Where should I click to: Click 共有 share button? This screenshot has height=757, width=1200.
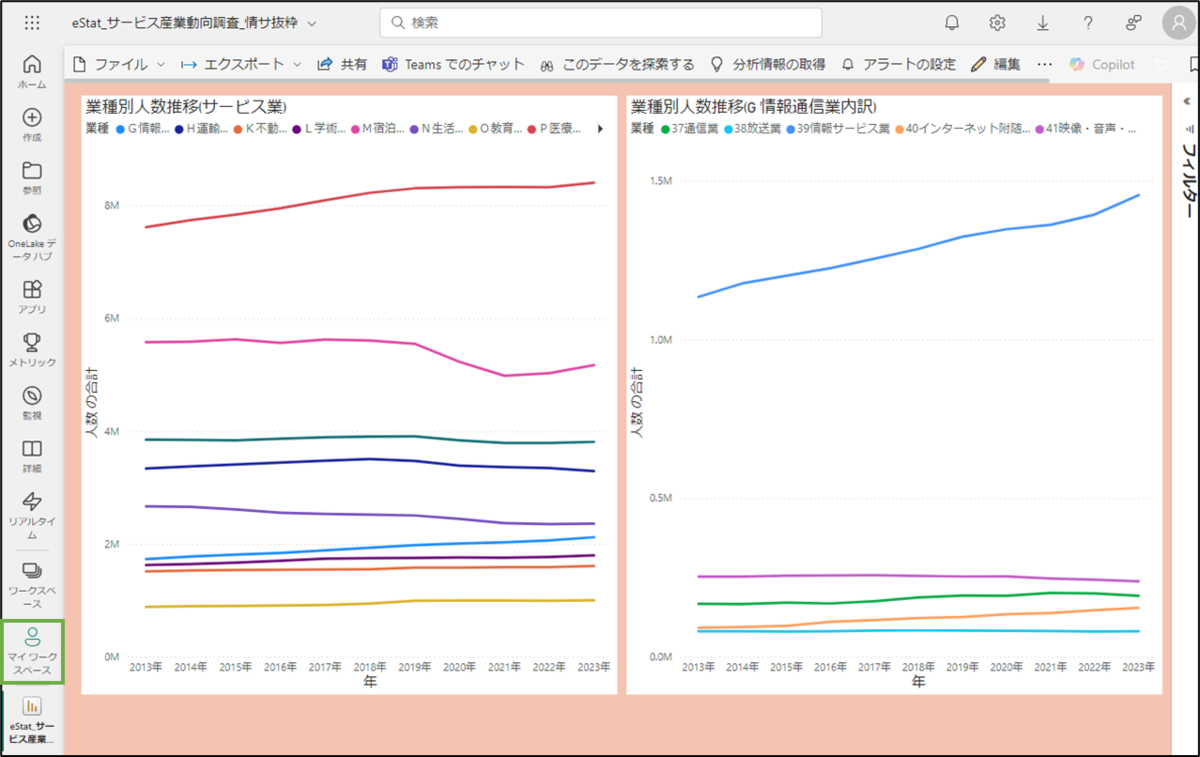[x=342, y=64]
